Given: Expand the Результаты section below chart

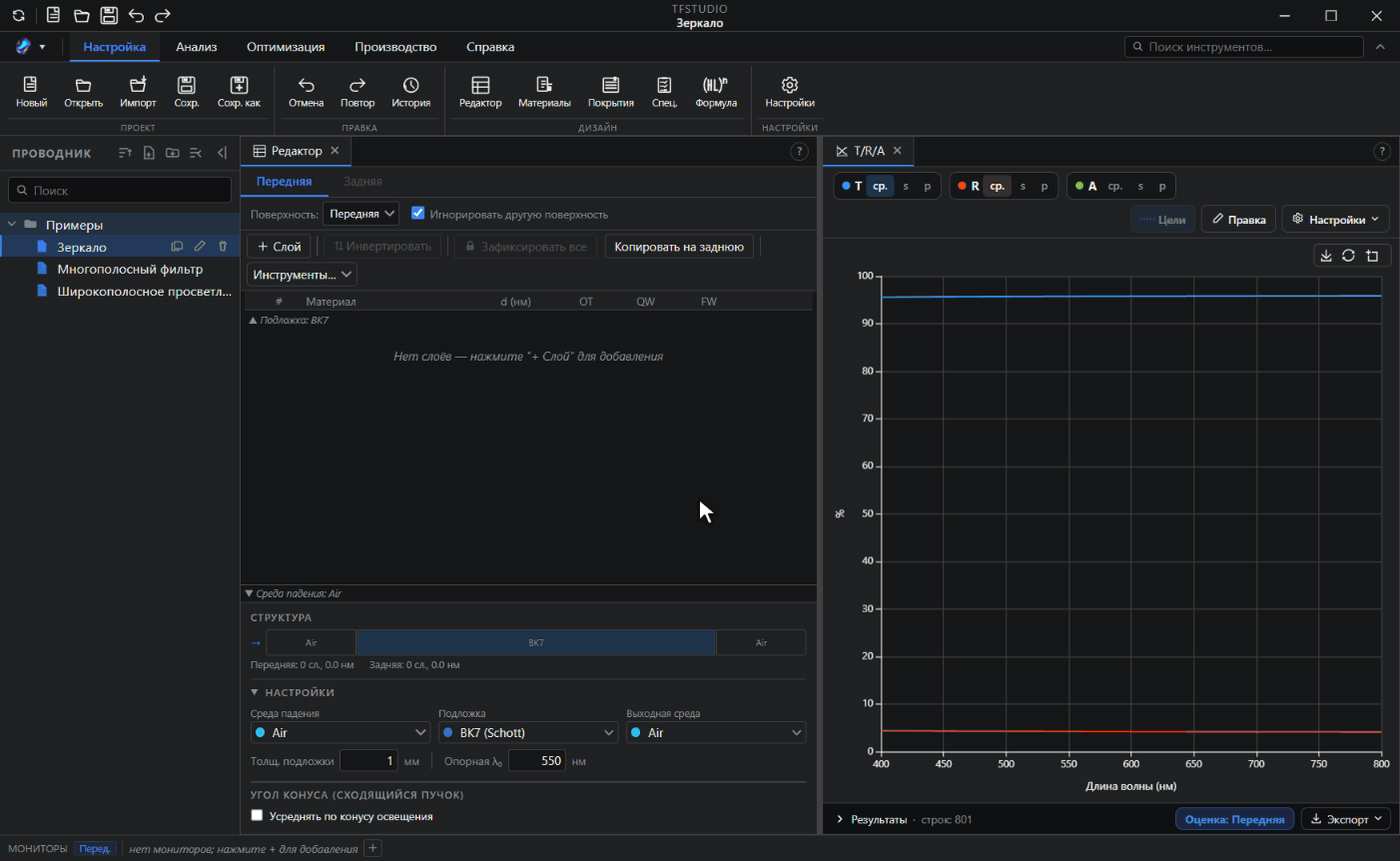Looking at the screenshot, I should (873, 820).
